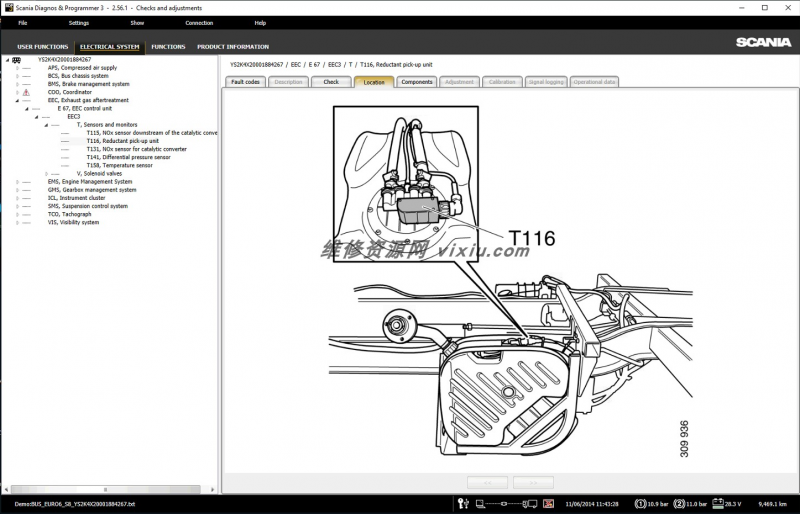This screenshot has height=514, width=800.
Task: Expand the BCS, Bus chassis system node
Action: [17, 76]
